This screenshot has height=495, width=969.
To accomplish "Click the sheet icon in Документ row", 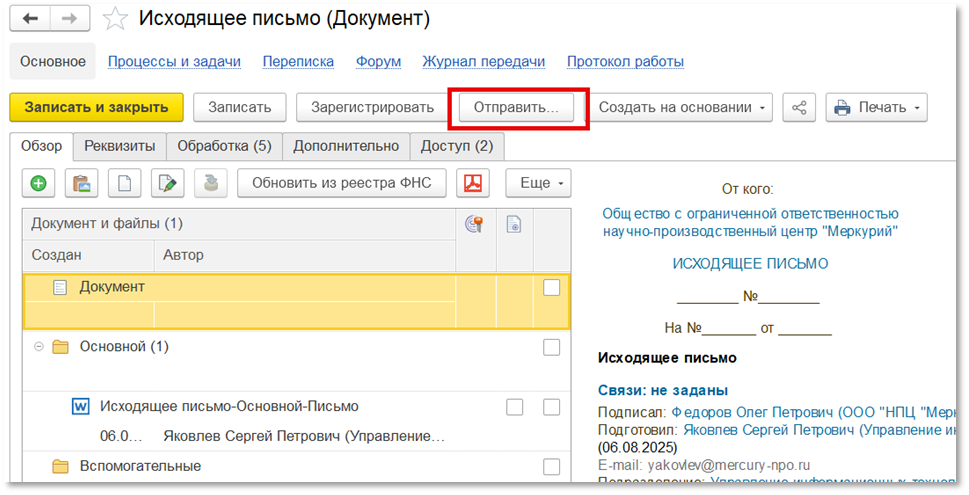I will 60,287.
